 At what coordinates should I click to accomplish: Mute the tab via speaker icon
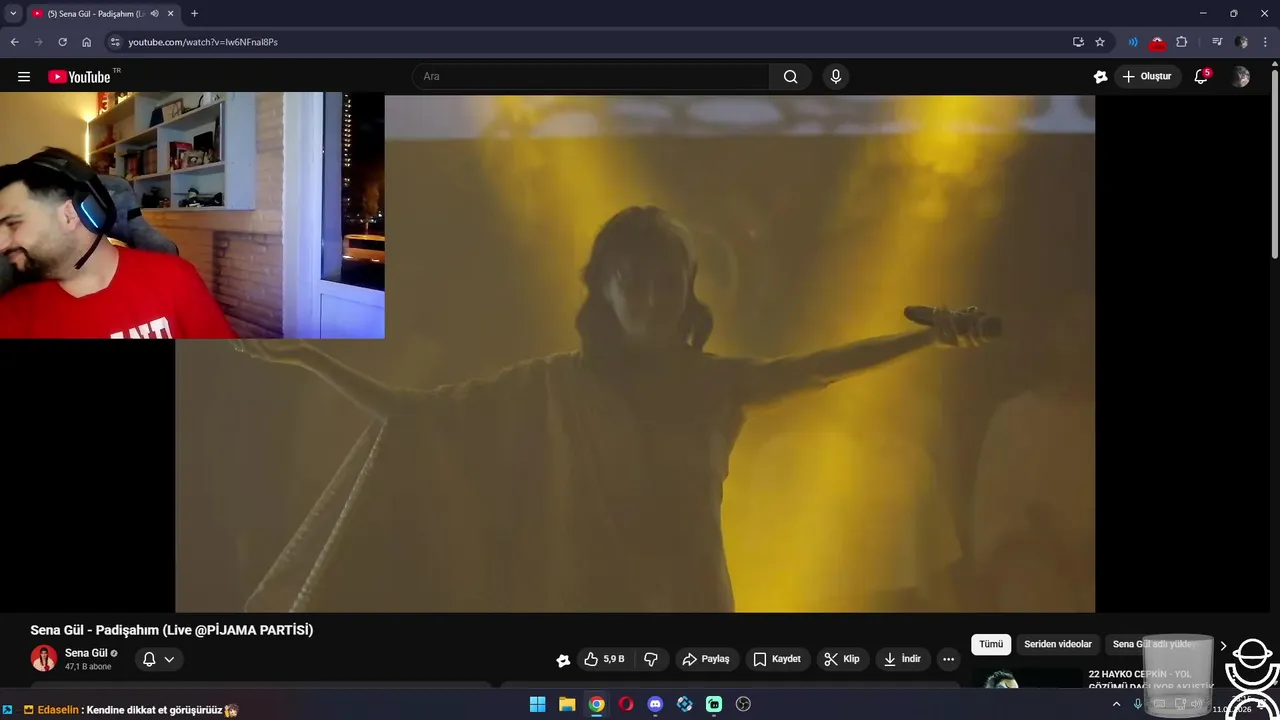click(x=154, y=13)
